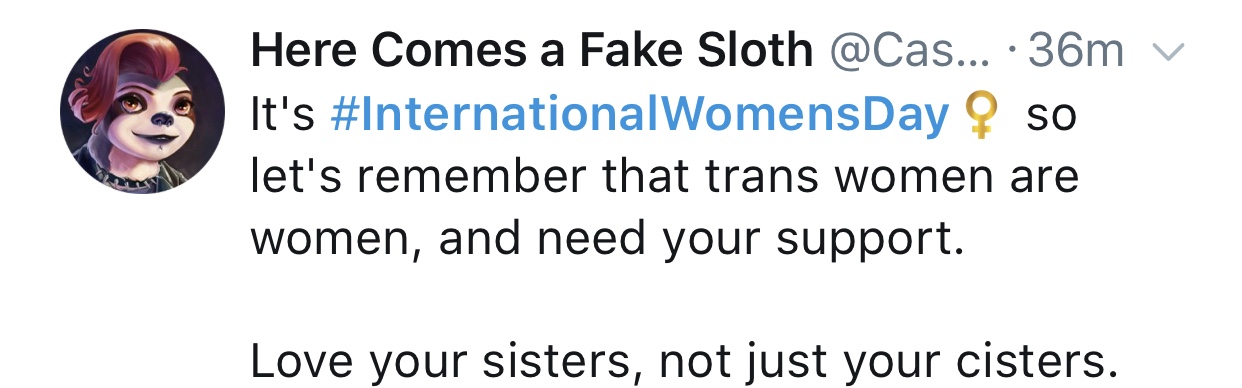Screen dimensions: 1242x388
Task: Click display name Here Comes a Fake Sloth
Action: pyautogui.click(x=531, y=51)
